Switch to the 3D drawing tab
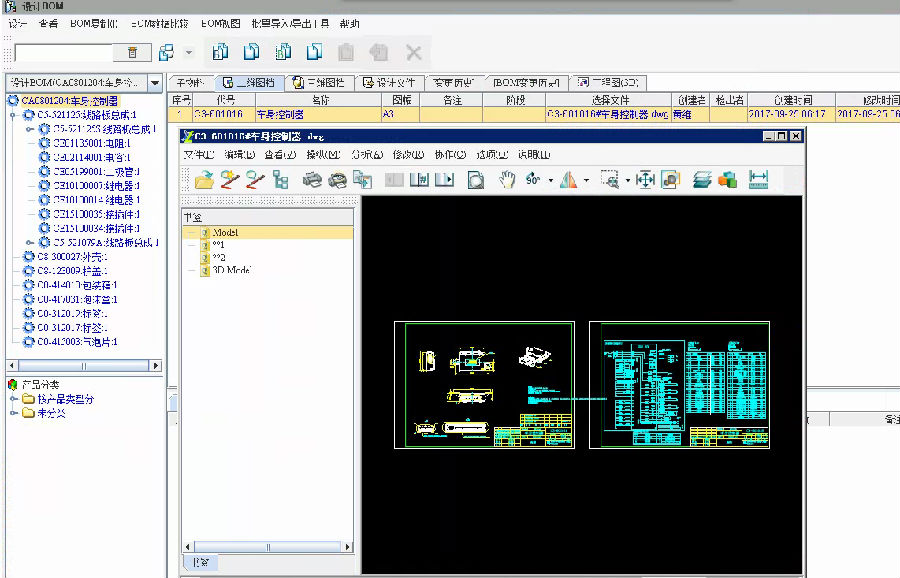 coord(319,83)
